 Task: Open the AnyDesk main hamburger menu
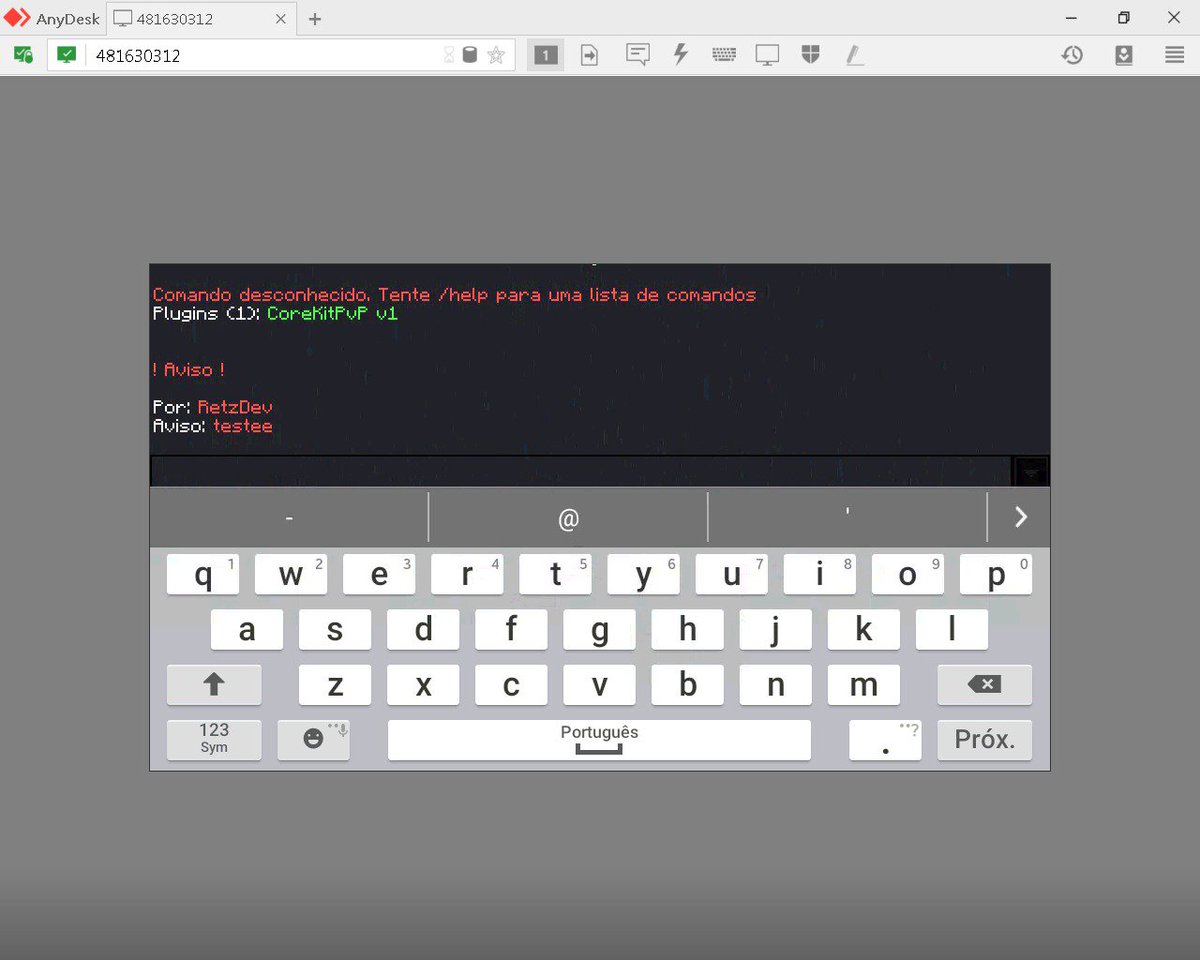coord(1175,55)
